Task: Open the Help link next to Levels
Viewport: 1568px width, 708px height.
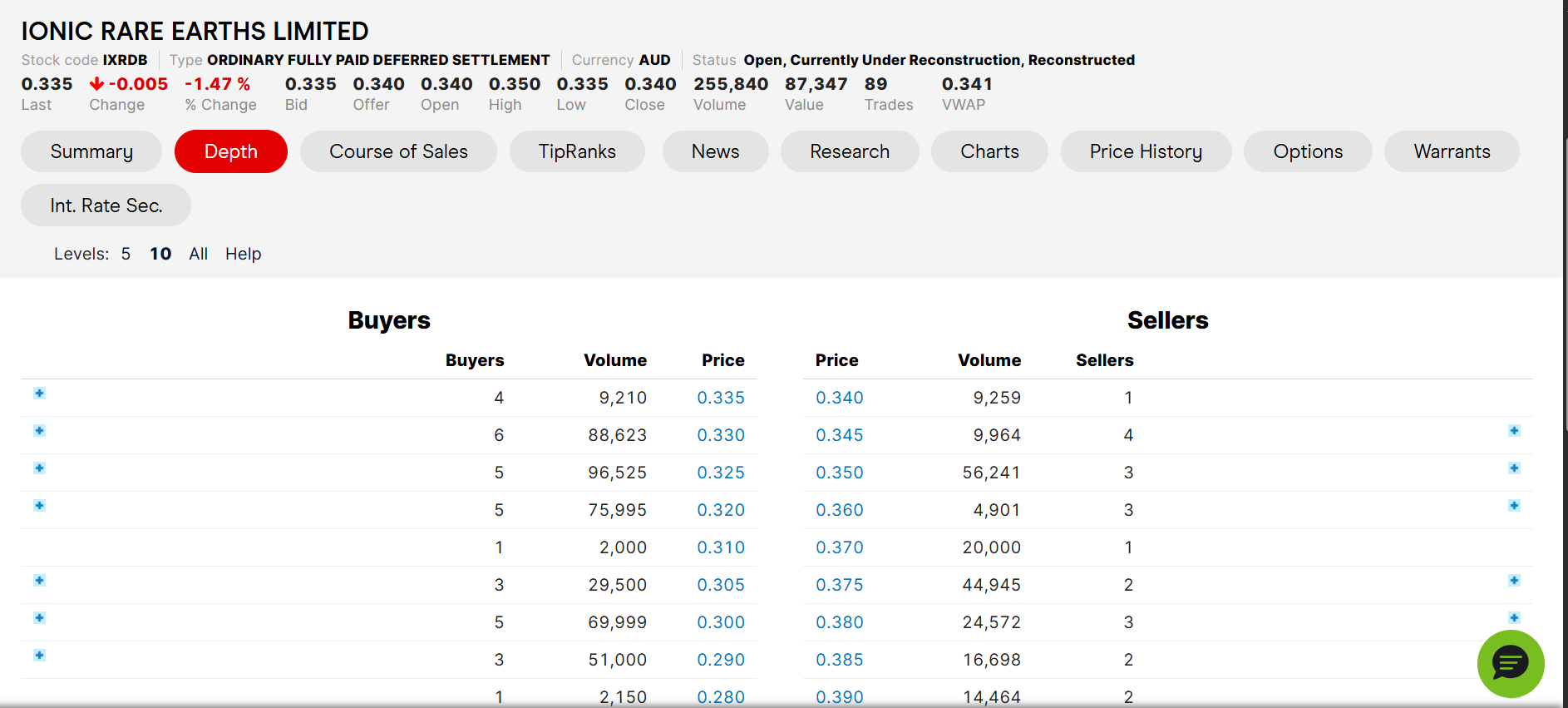Action: coord(243,254)
